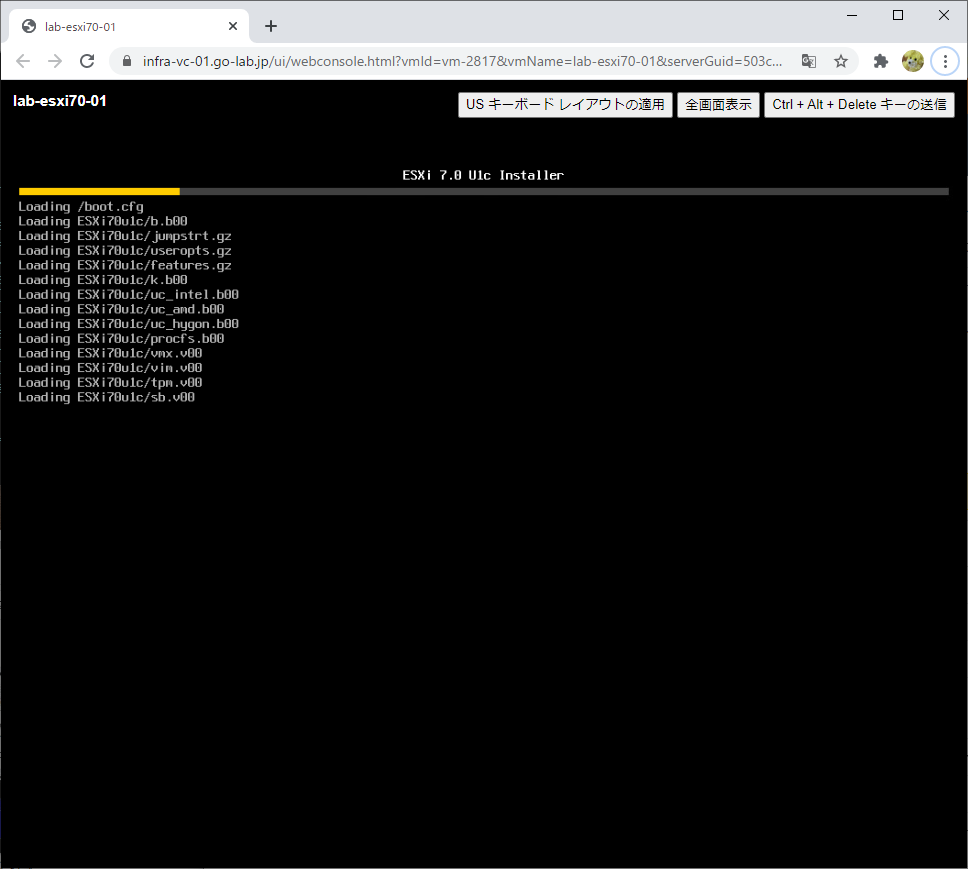Minimize the Chrome window

[x=852, y=15]
